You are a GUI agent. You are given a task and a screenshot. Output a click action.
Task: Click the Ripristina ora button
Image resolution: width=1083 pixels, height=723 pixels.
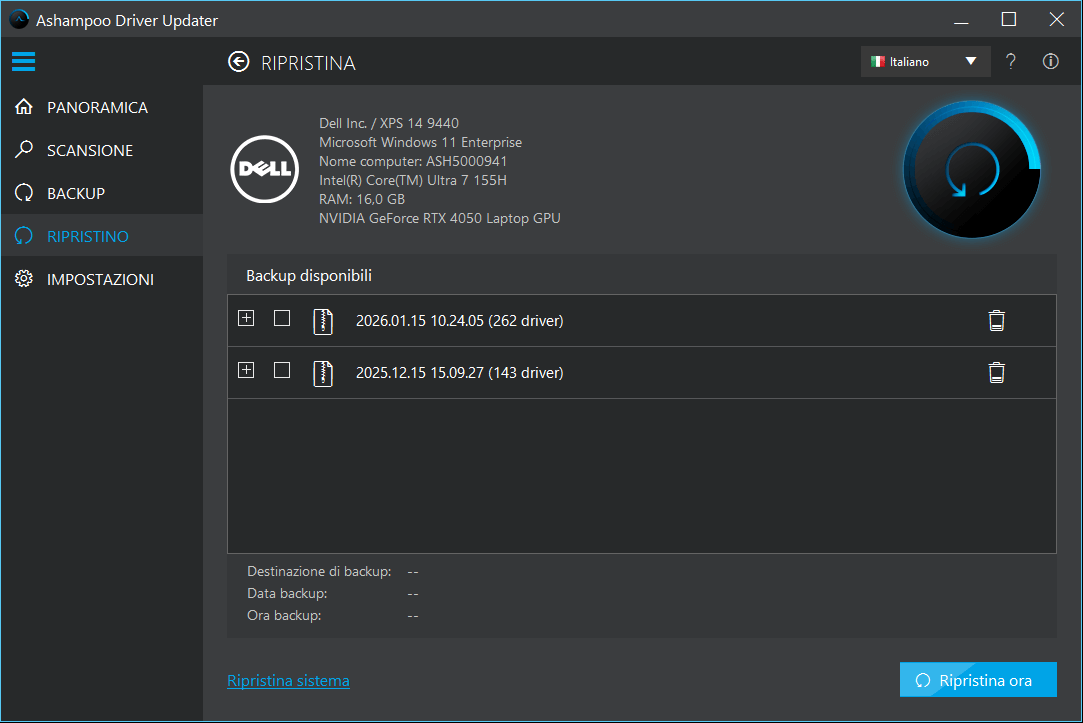point(978,679)
